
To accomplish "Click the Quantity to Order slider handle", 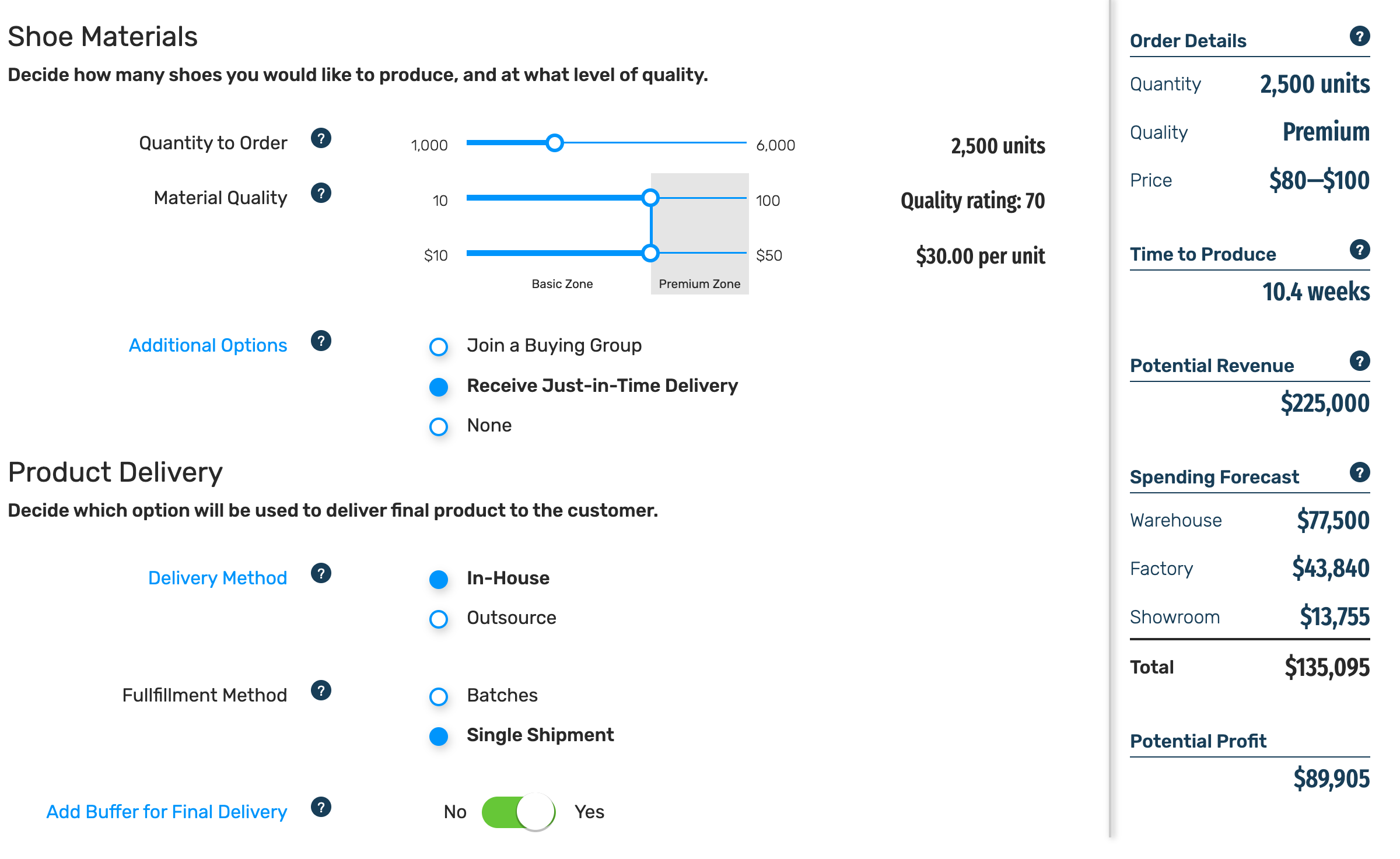I will click(x=555, y=143).
